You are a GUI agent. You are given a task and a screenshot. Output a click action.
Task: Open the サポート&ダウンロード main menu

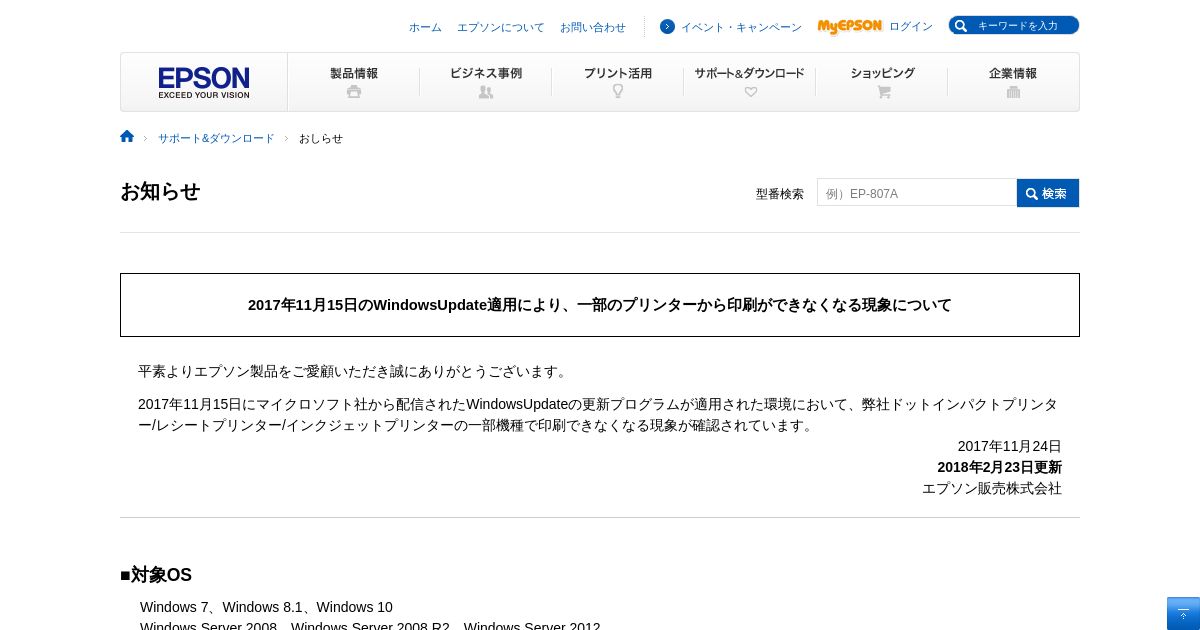pyautogui.click(x=750, y=82)
